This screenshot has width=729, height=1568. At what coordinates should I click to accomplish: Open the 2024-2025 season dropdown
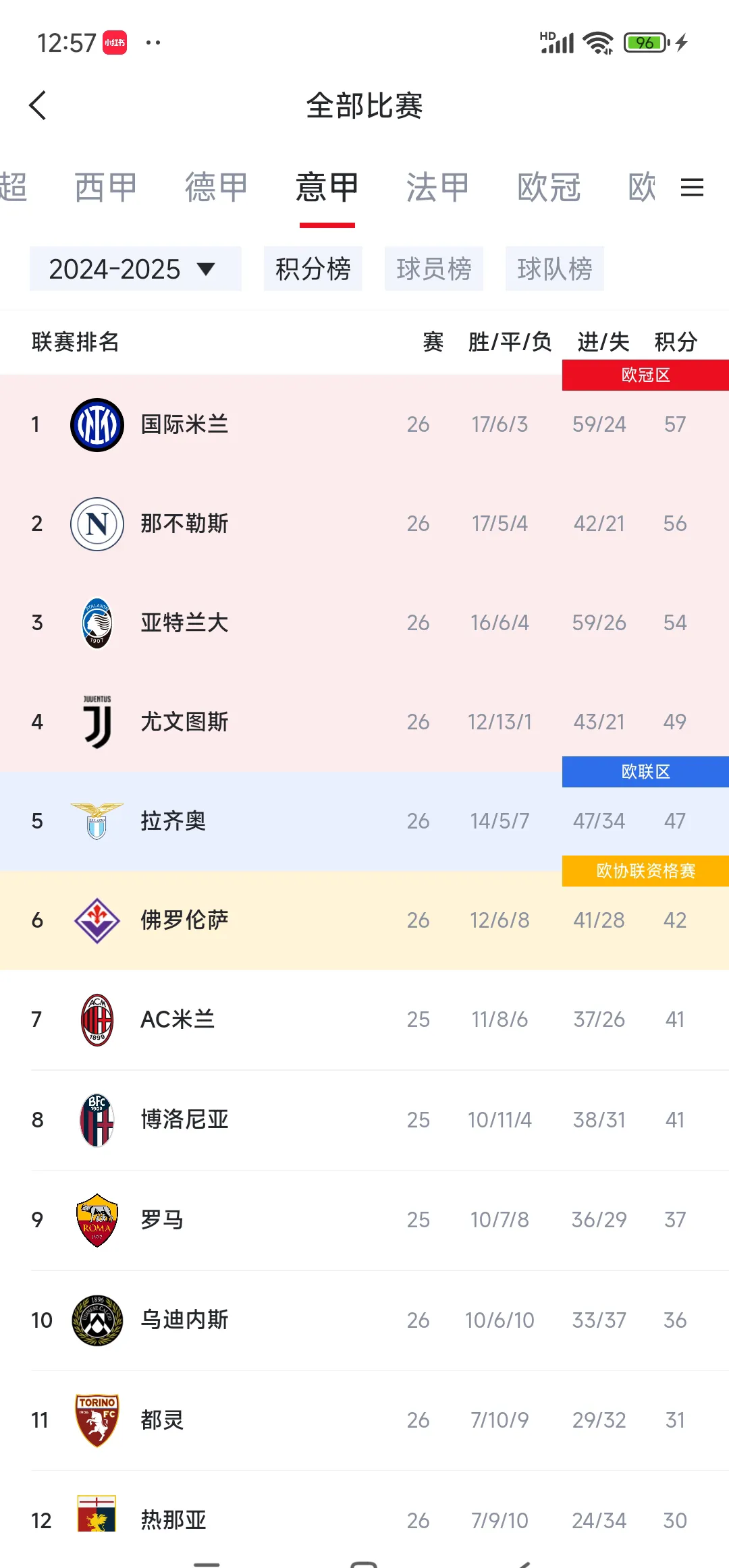135,268
